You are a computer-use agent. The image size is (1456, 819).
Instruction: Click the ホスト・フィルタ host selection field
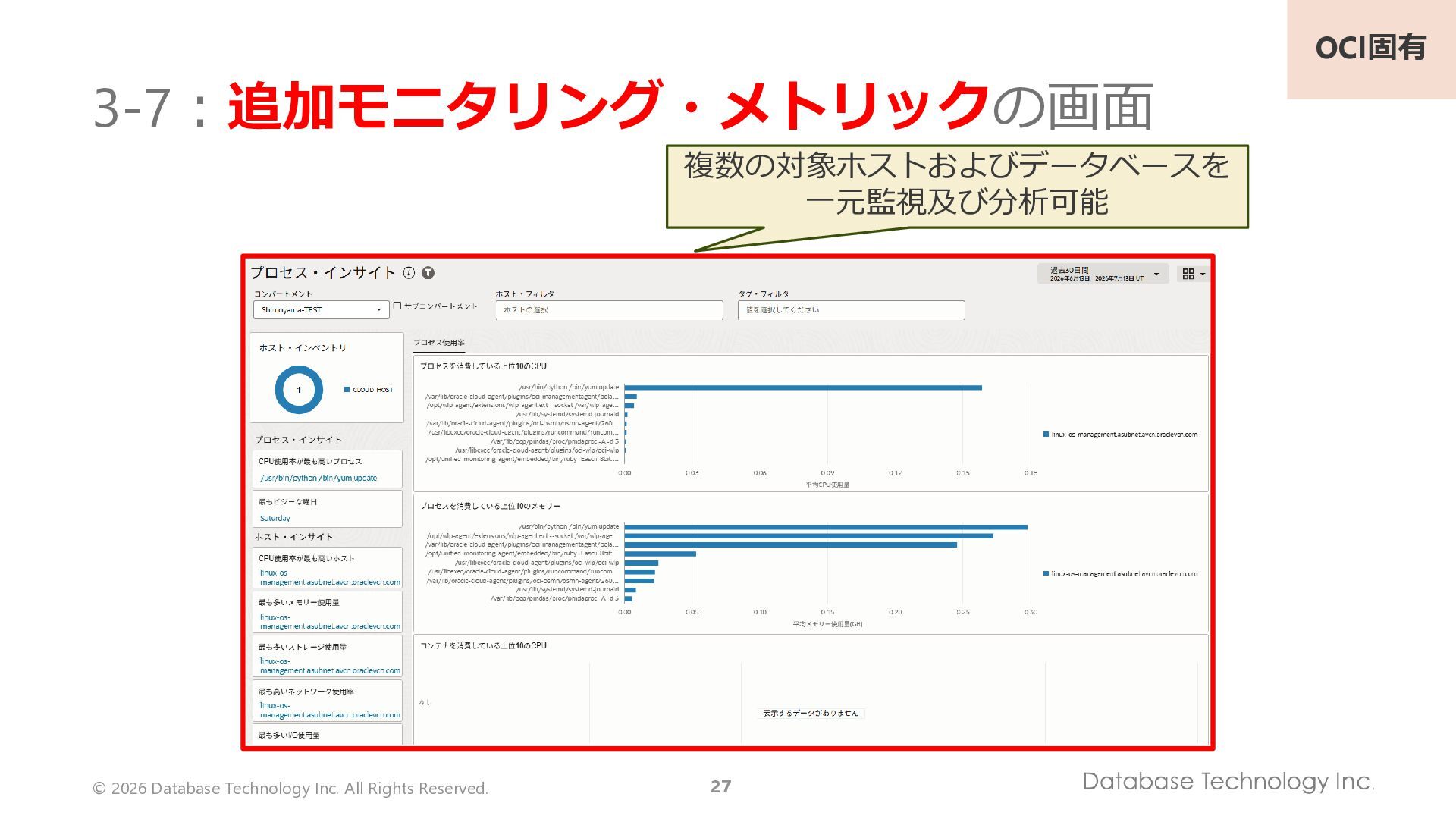[609, 310]
